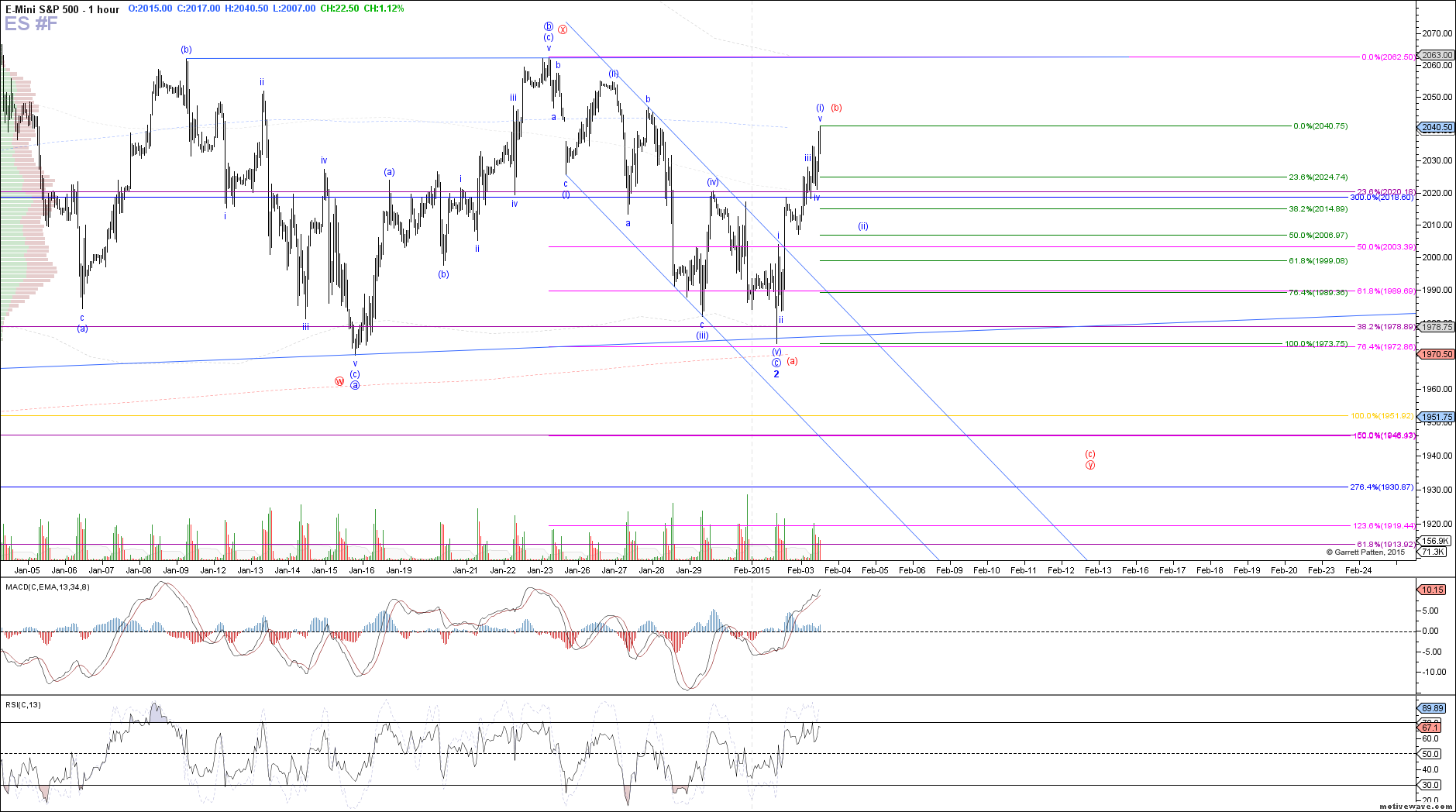Click the red circled "w" wave label

[x=339, y=381]
